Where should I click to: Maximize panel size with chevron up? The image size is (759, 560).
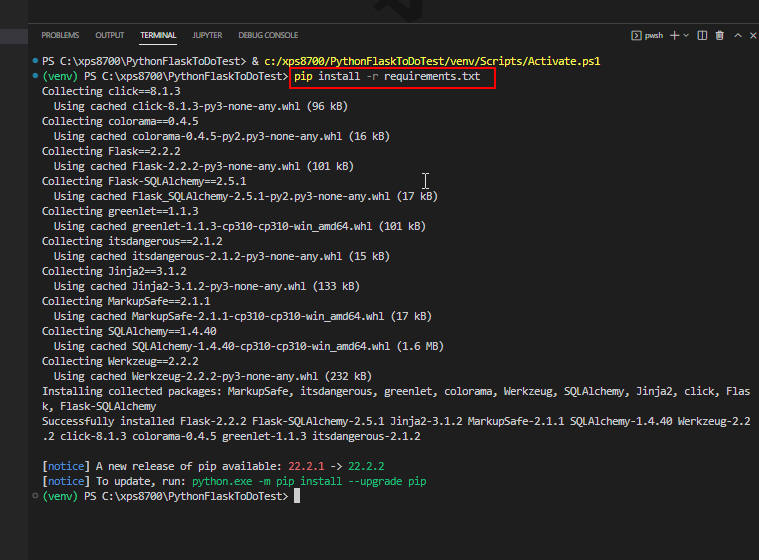(x=738, y=35)
